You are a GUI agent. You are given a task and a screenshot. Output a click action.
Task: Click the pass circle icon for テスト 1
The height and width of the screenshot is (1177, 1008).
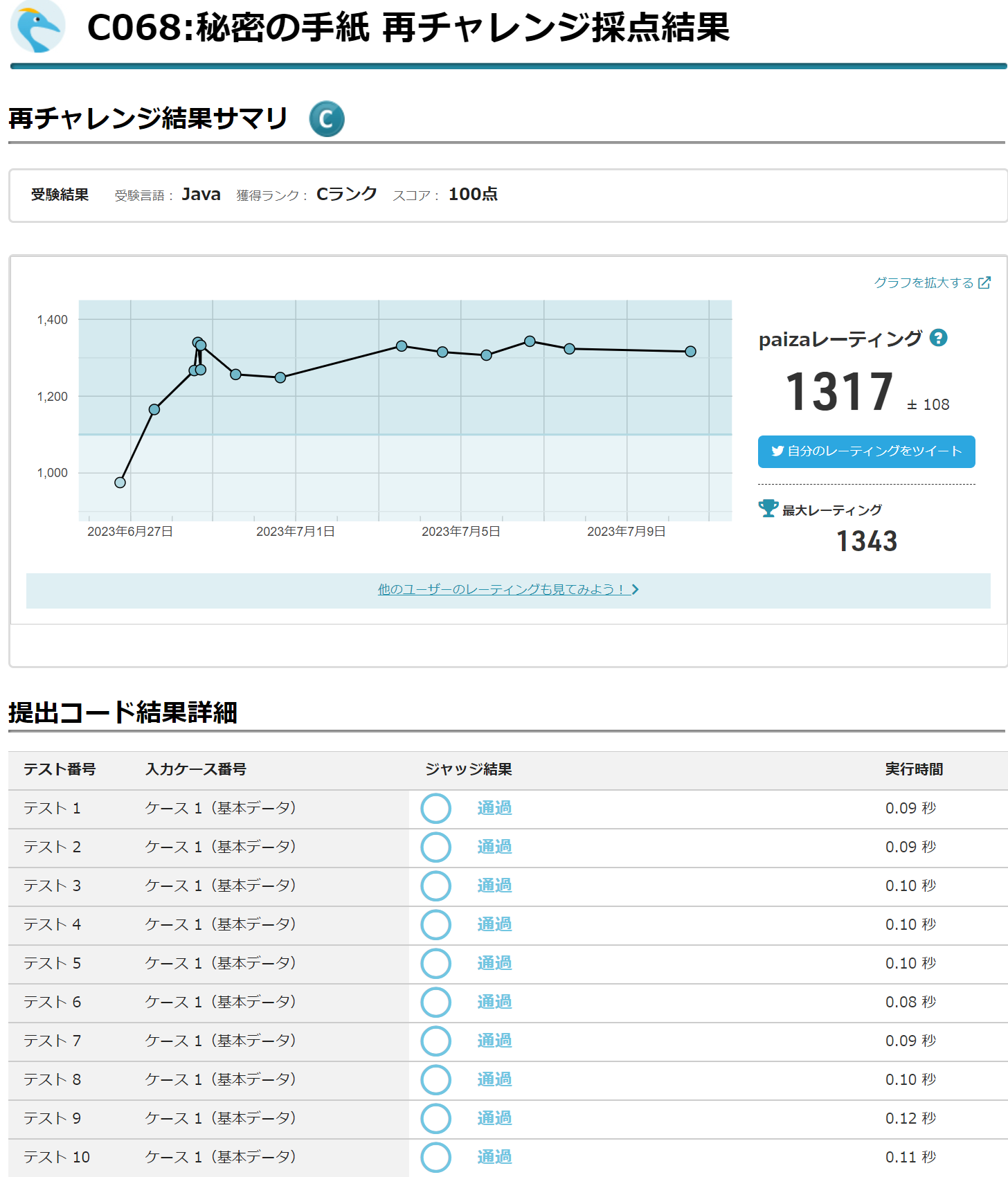click(436, 809)
